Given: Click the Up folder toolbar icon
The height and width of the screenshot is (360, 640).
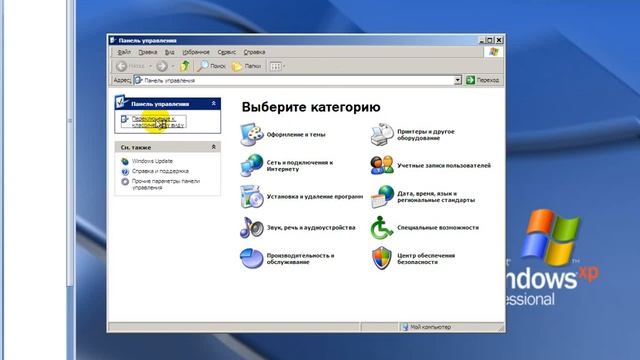Looking at the screenshot, I should click(x=184, y=66).
